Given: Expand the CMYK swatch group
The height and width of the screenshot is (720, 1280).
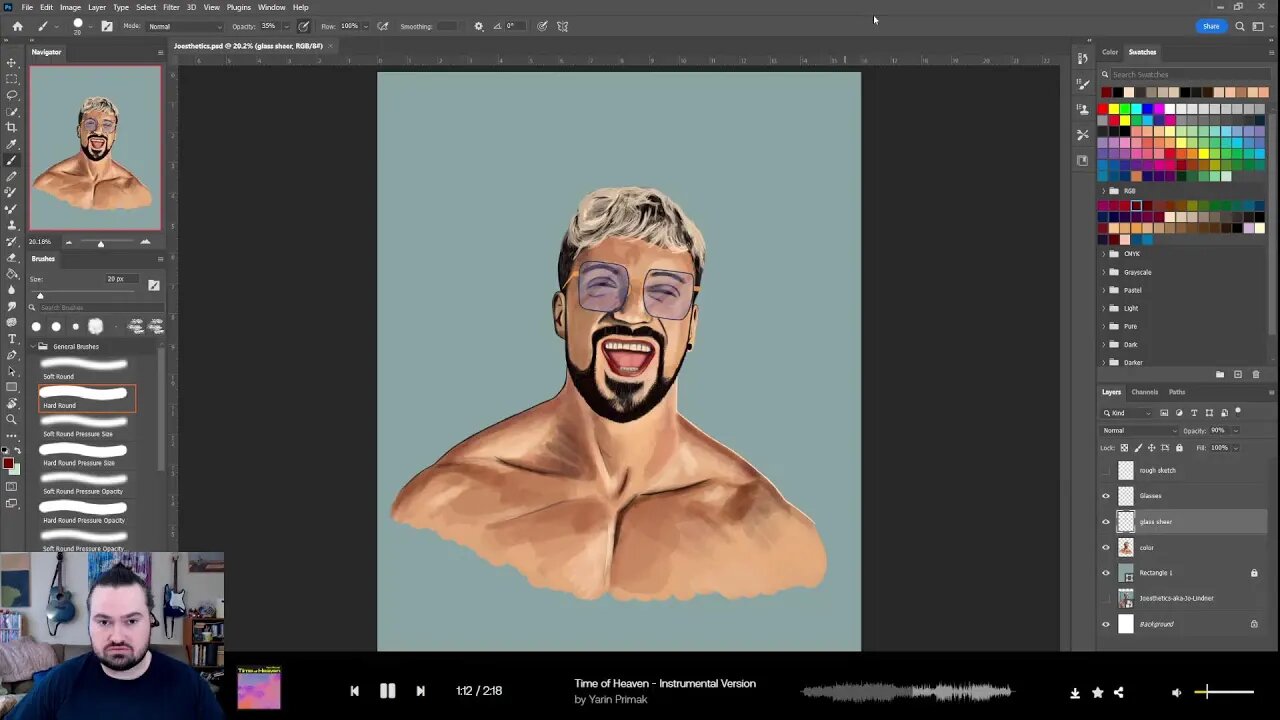Looking at the screenshot, I should [1104, 254].
